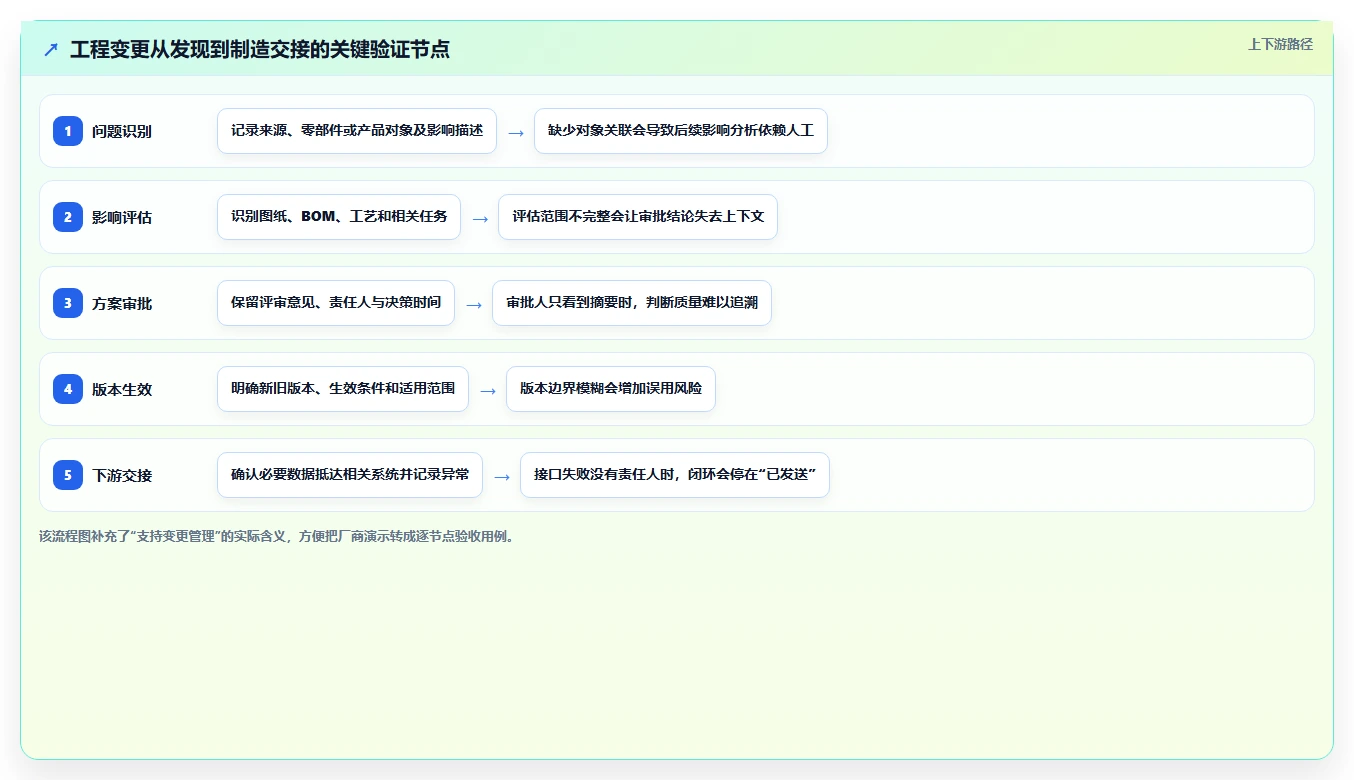Click the 记录来源、零部件或产品对象及影响描述 box

[x=357, y=131]
